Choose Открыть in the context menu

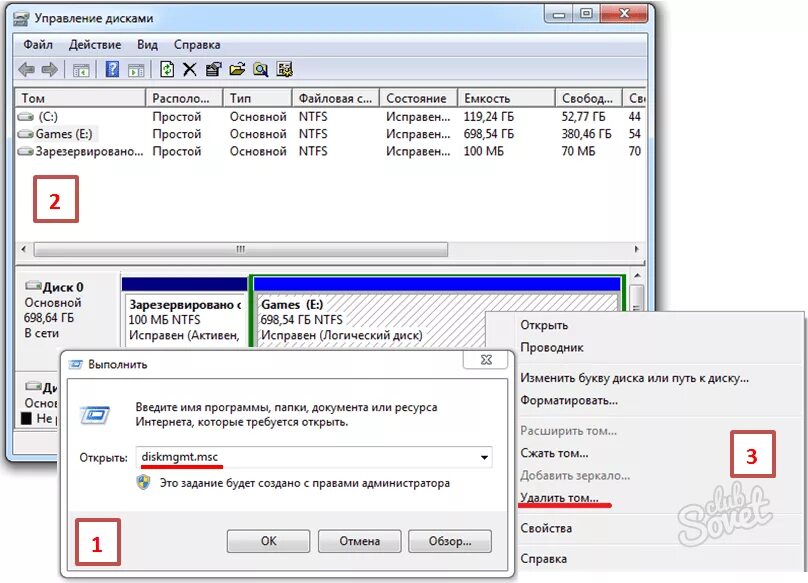coord(544,325)
